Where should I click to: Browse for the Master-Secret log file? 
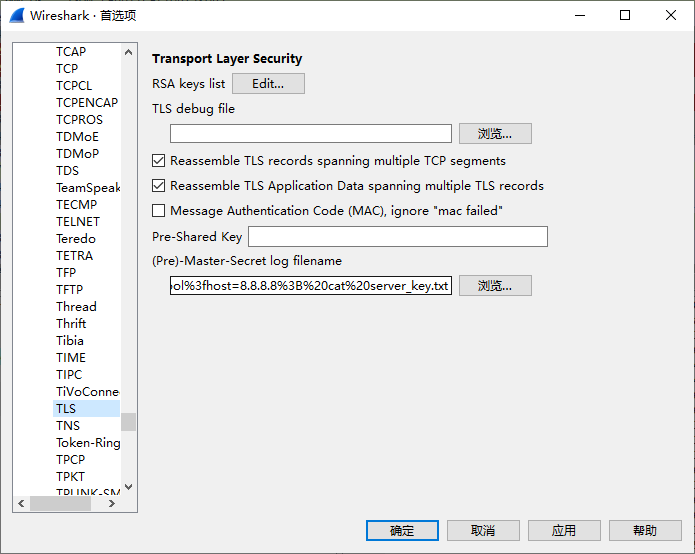click(x=495, y=285)
